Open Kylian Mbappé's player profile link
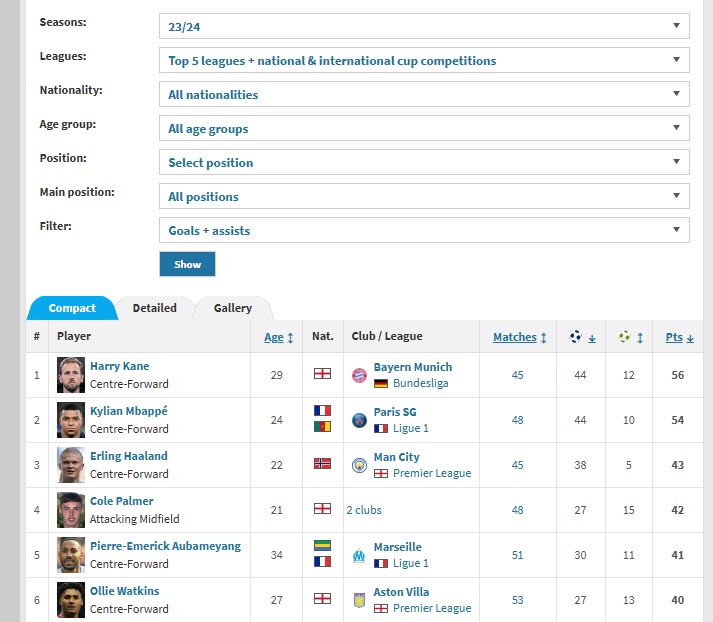This screenshot has height=622, width=713. [127, 411]
